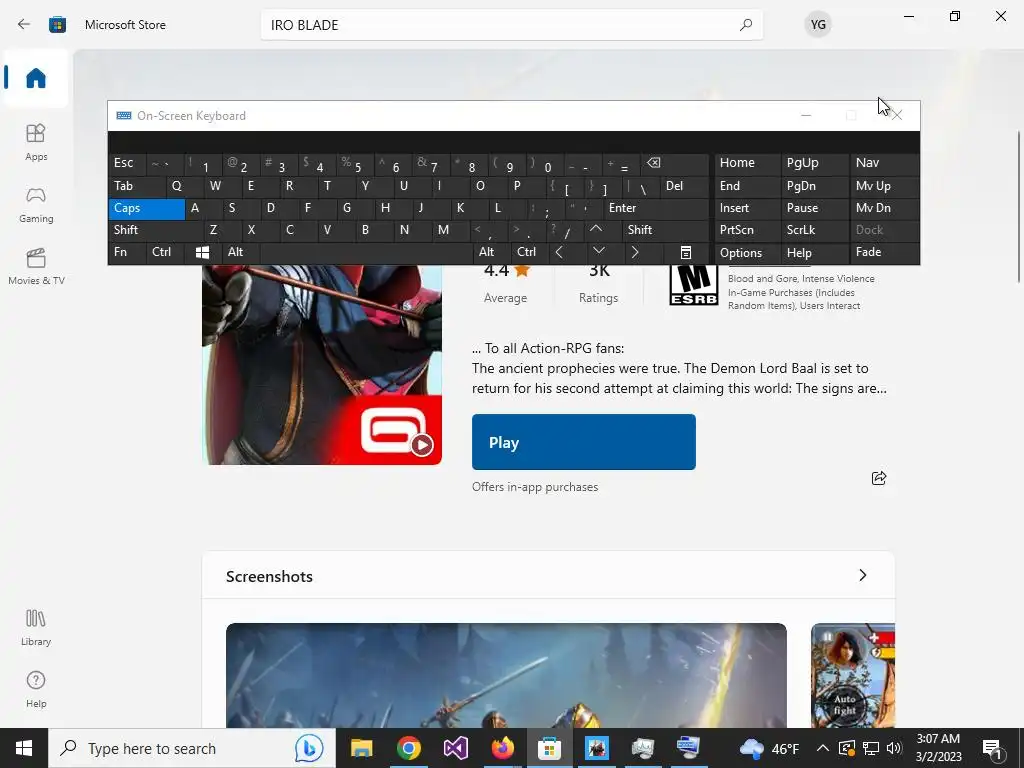
Task: Play the trailer on the game artwork
Action: pyautogui.click(x=422, y=445)
